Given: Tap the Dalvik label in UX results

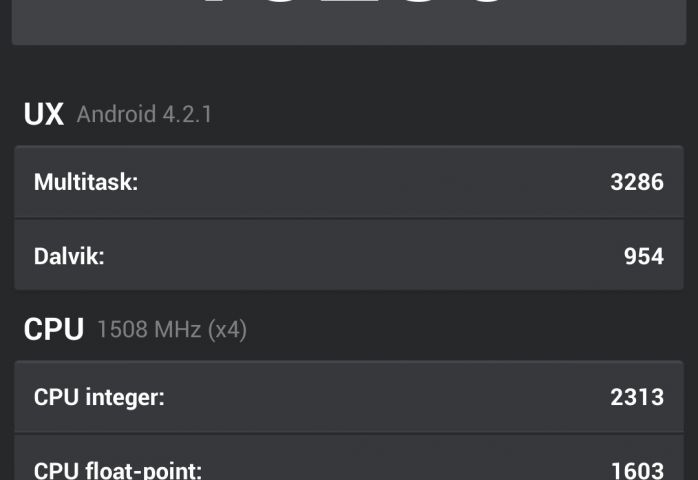Looking at the screenshot, I should (69, 256).
